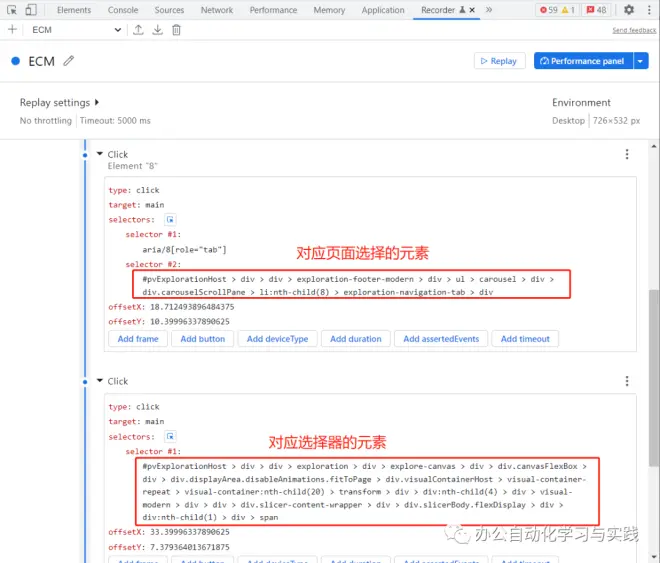
Task: Open the Send feedback link
Action: [x=634, y=30]
